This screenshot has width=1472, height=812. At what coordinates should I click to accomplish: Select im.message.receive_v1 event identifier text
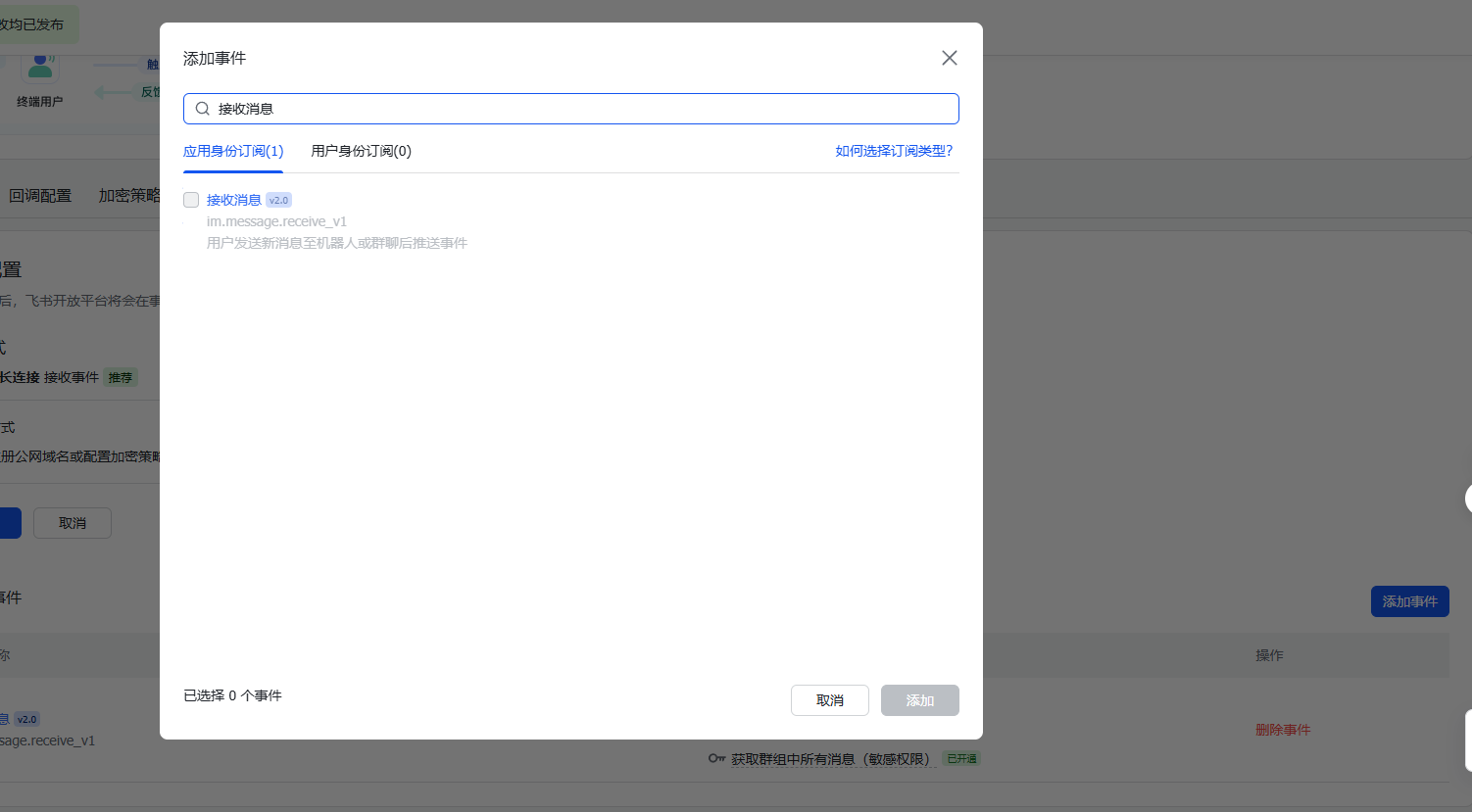coord(276,221)
